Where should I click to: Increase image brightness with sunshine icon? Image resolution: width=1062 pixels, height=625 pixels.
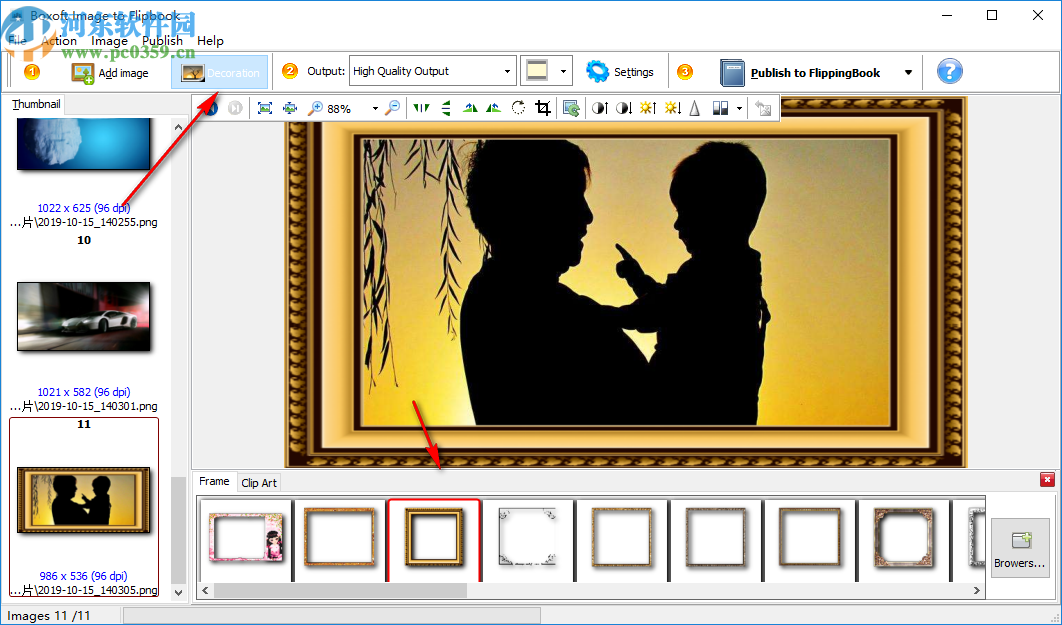tap(647, 107)
